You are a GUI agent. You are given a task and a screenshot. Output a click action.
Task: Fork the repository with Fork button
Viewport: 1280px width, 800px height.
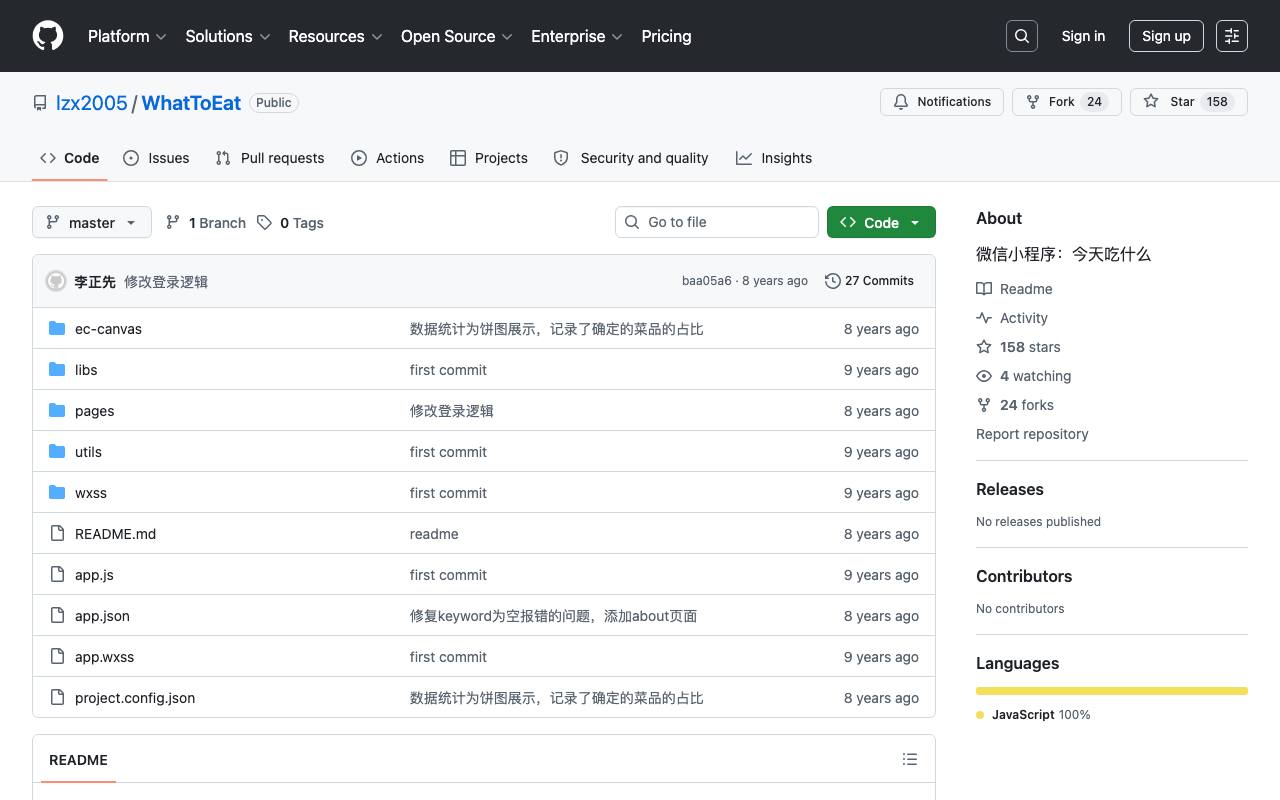(x=1067, y=102)
